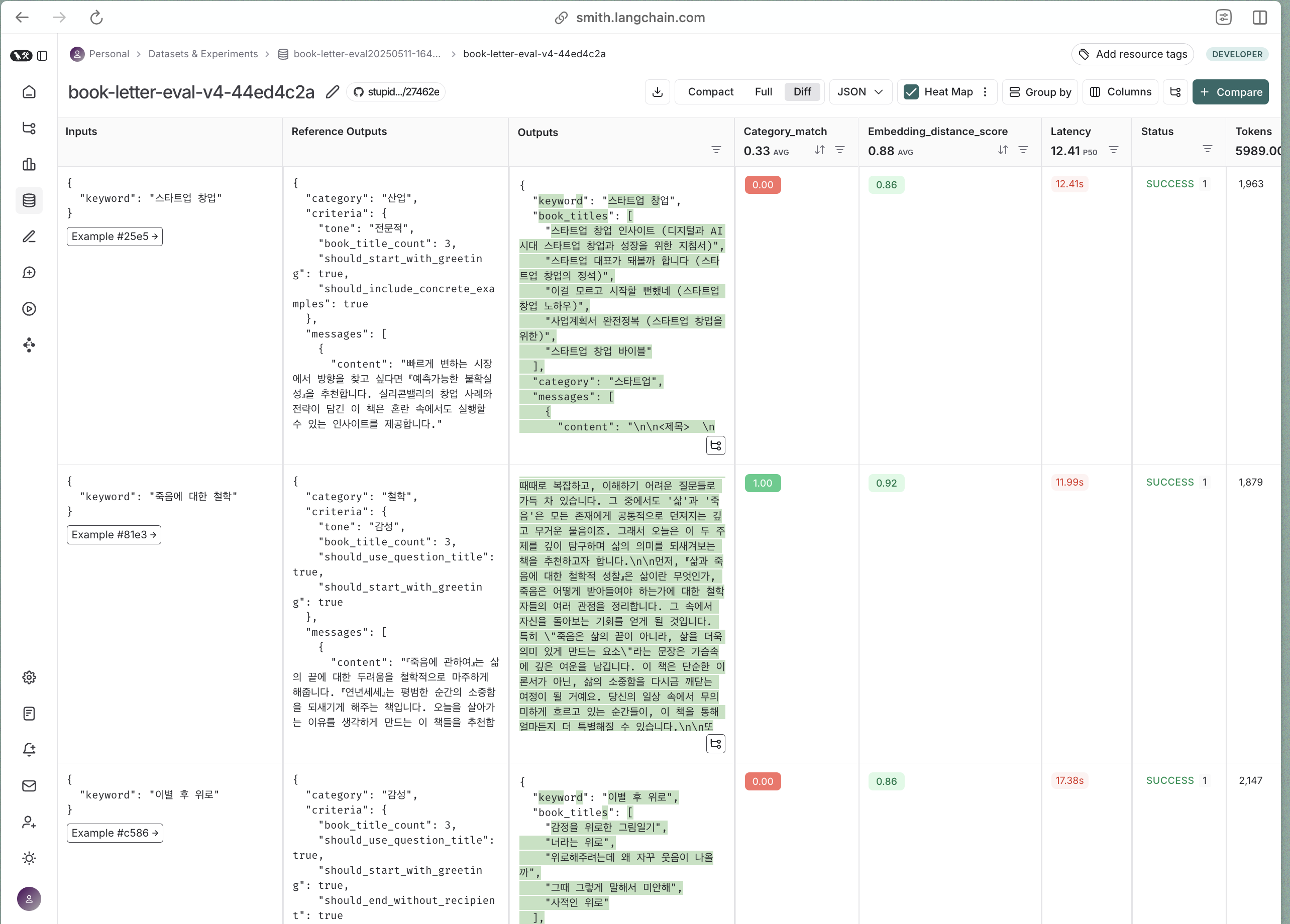Image resolution: width=1290 pixels, height=924 pixels.
Task: Click the Playground play icon in sidebar
Action: [x=29, y=309]
